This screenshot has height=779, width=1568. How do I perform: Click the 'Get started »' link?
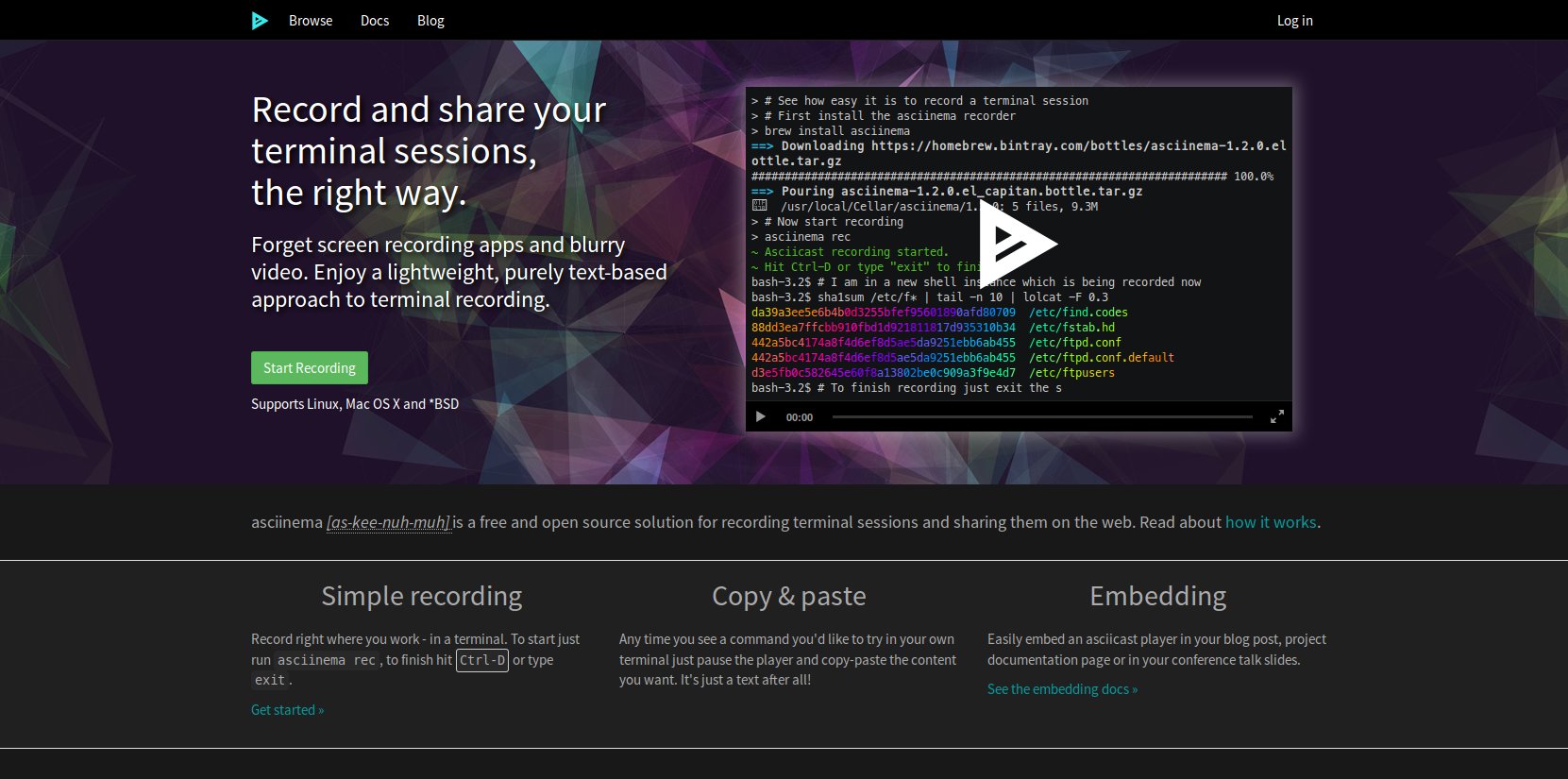tap(288, 710)
